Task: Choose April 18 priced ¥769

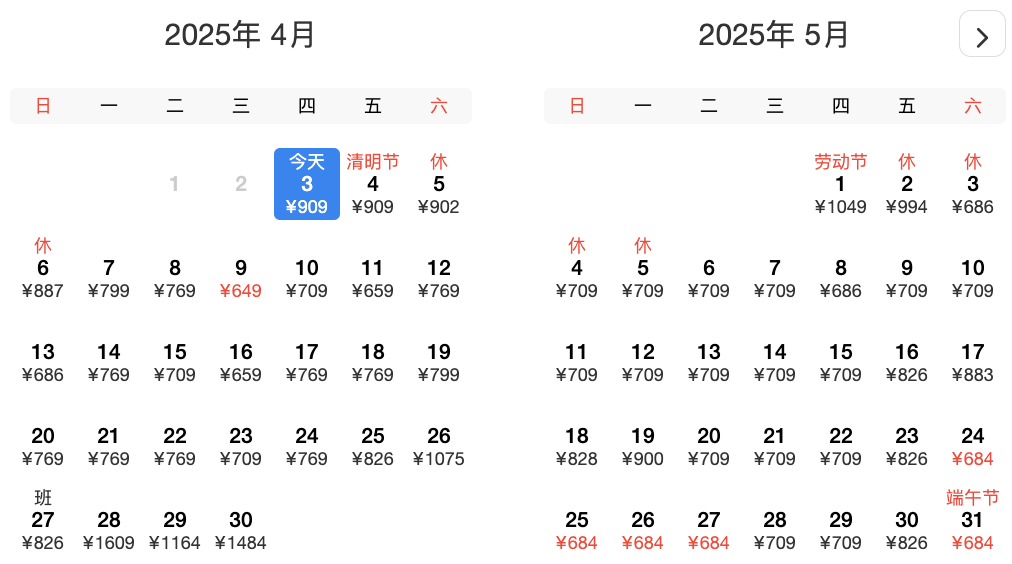Action: click(x=372, y=363)
